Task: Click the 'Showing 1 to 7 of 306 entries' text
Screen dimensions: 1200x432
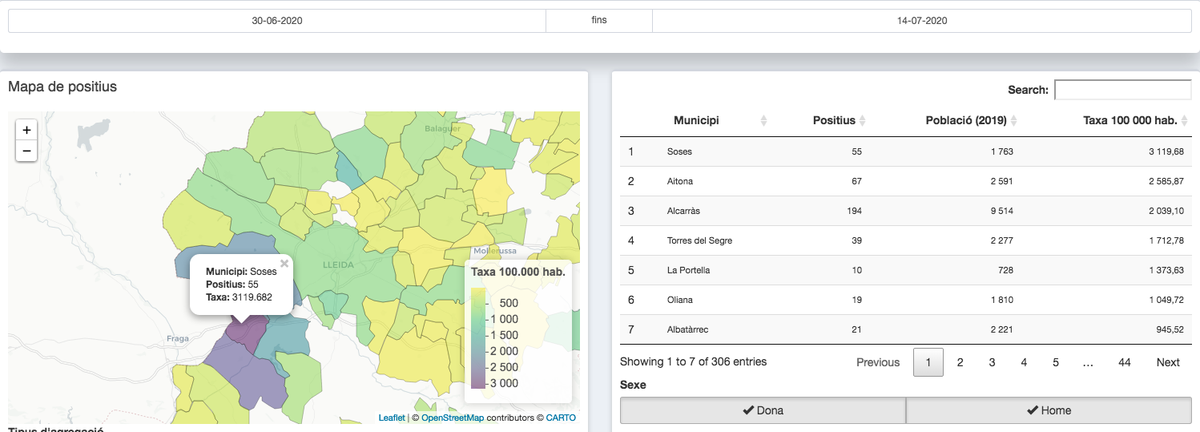Action: [x=693, y=362]
